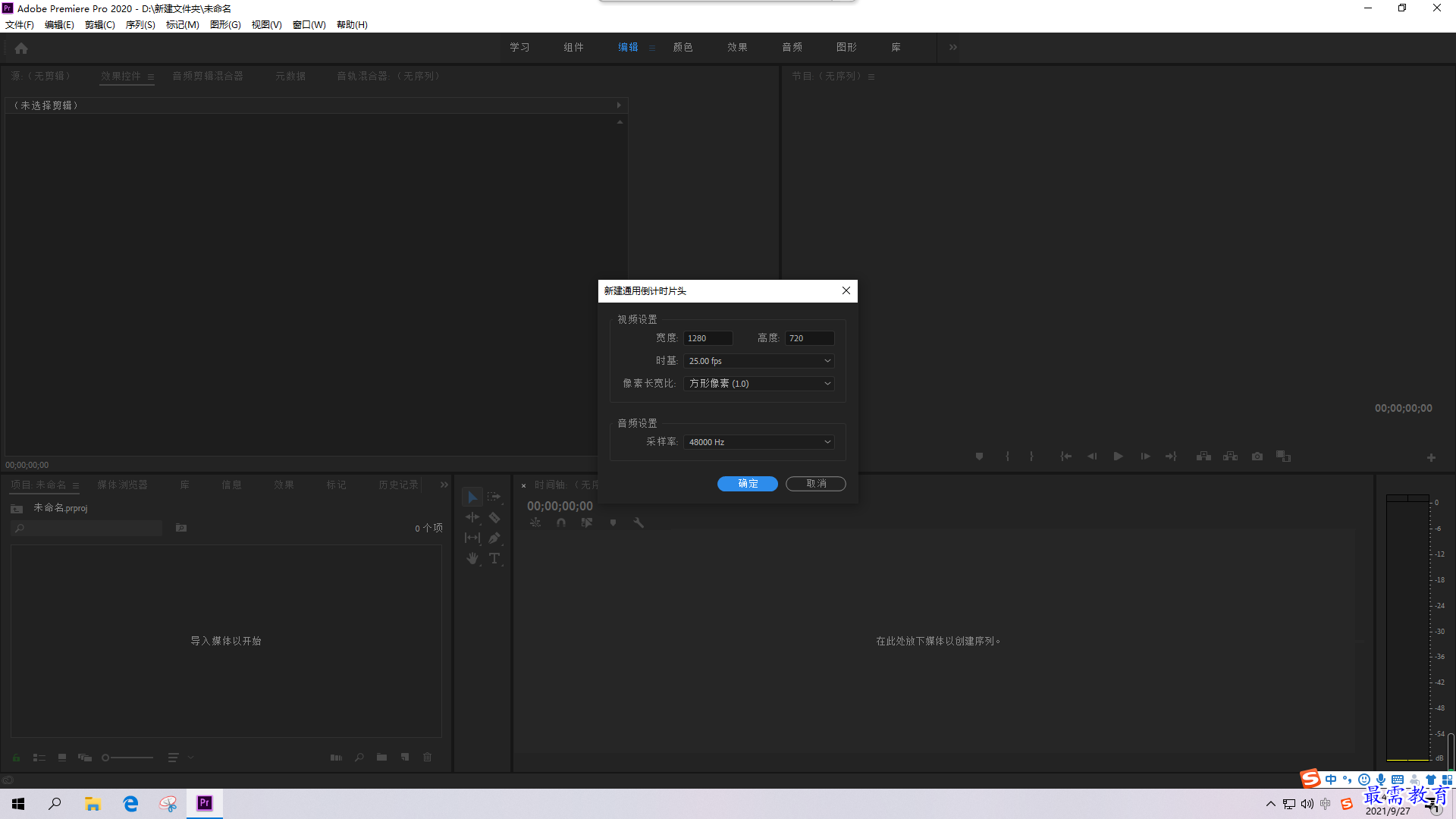This screenshot has height=819, width=1456.
Task: Click the Home icon
Action: (21, 48)
